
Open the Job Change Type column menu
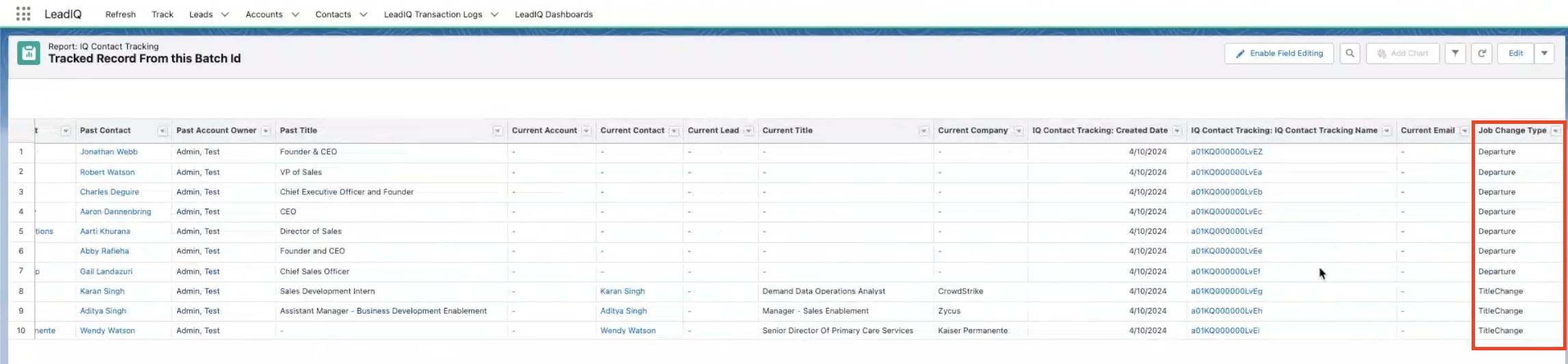1556,131
